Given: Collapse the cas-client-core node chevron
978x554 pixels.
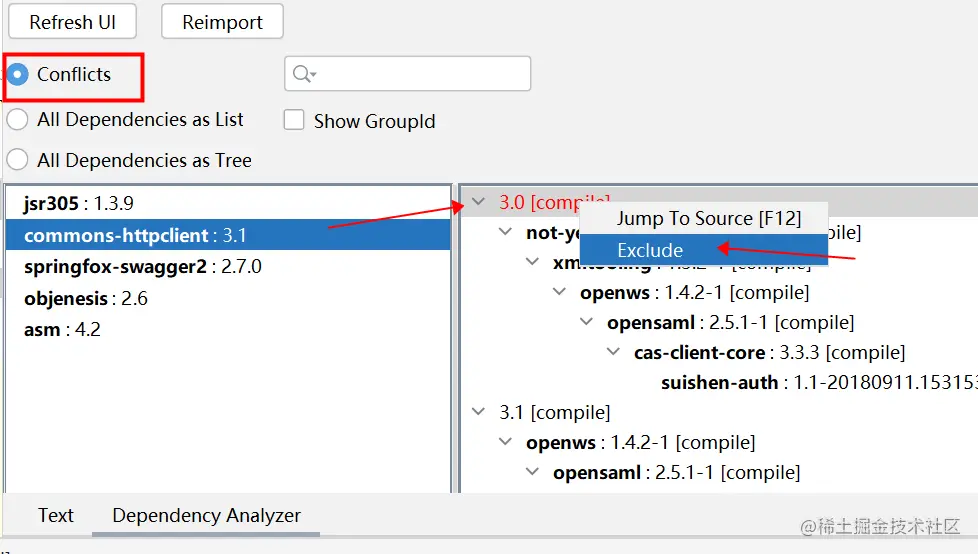Looking at the screenshot, I should click(614, 351).
